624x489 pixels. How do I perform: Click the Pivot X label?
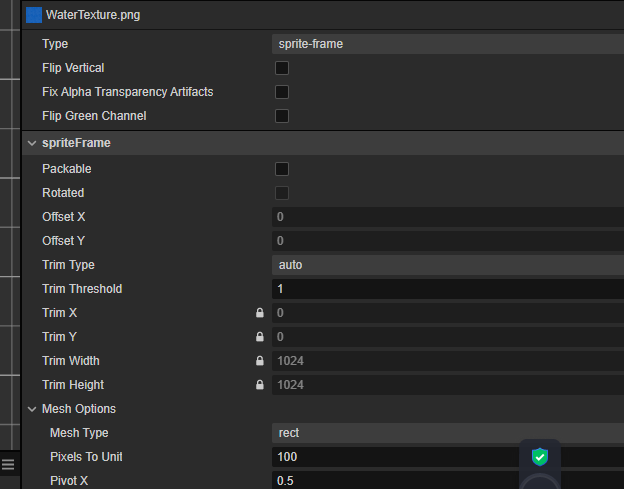pos(69,481)
